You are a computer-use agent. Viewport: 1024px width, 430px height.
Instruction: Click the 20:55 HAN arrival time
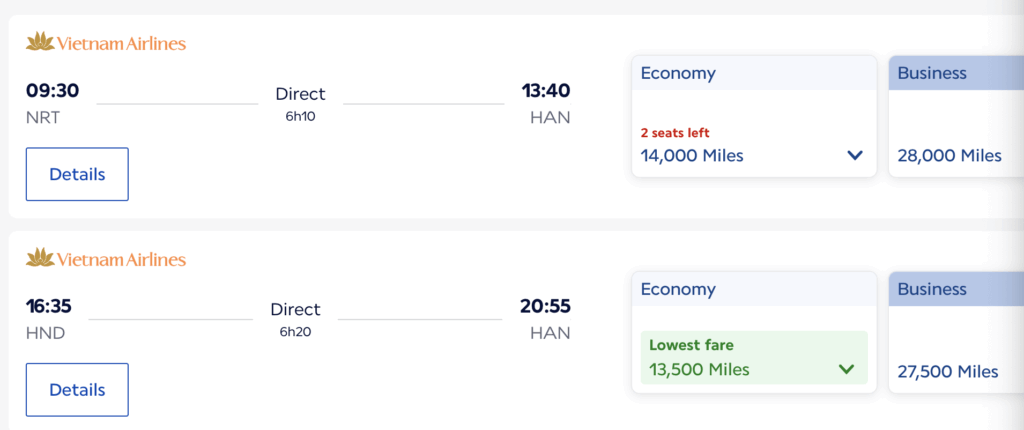(545, 306)
